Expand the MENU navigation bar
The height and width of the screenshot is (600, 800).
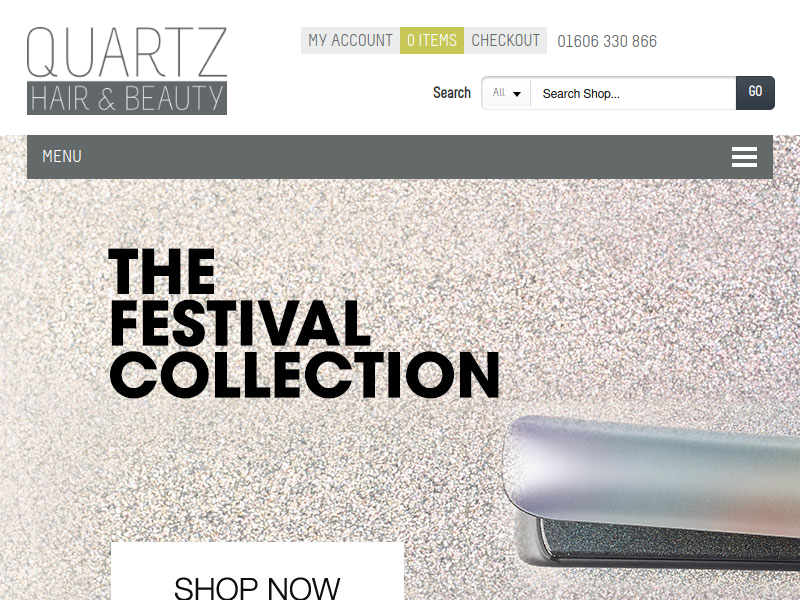[399, 157]
